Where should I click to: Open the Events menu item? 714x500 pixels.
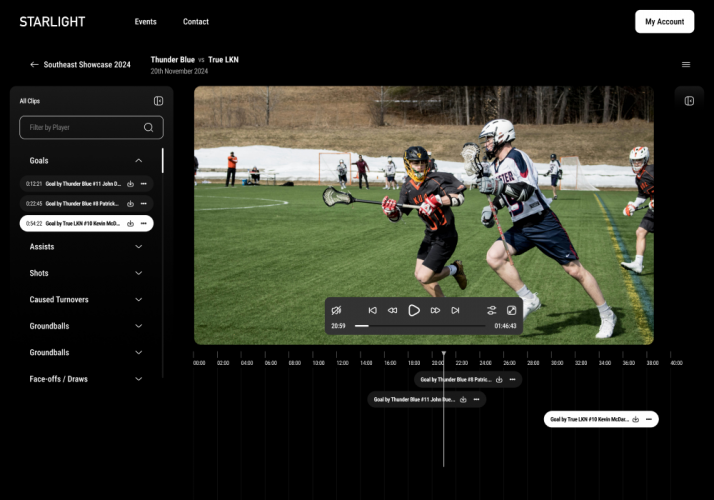tap(145, 21)
